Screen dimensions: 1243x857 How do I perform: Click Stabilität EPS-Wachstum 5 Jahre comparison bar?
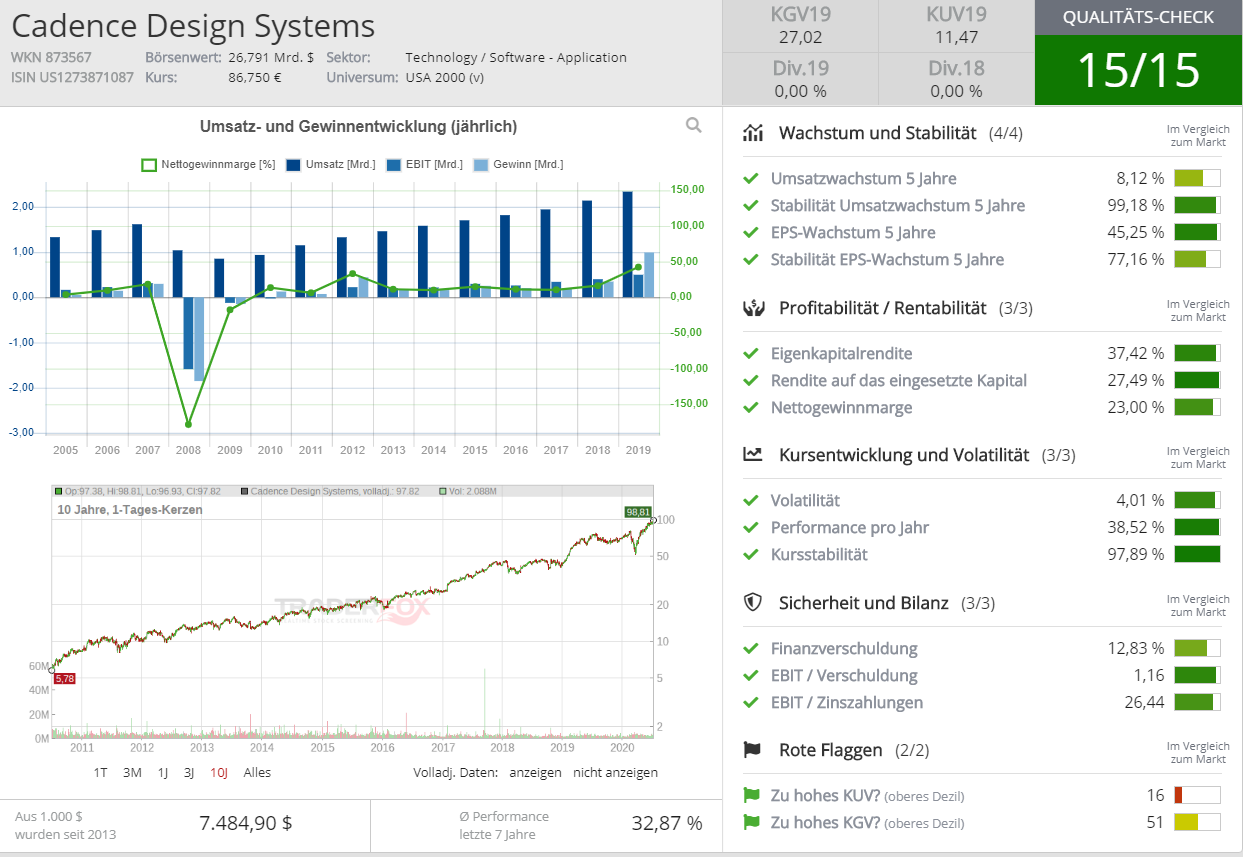[1197, 260]
